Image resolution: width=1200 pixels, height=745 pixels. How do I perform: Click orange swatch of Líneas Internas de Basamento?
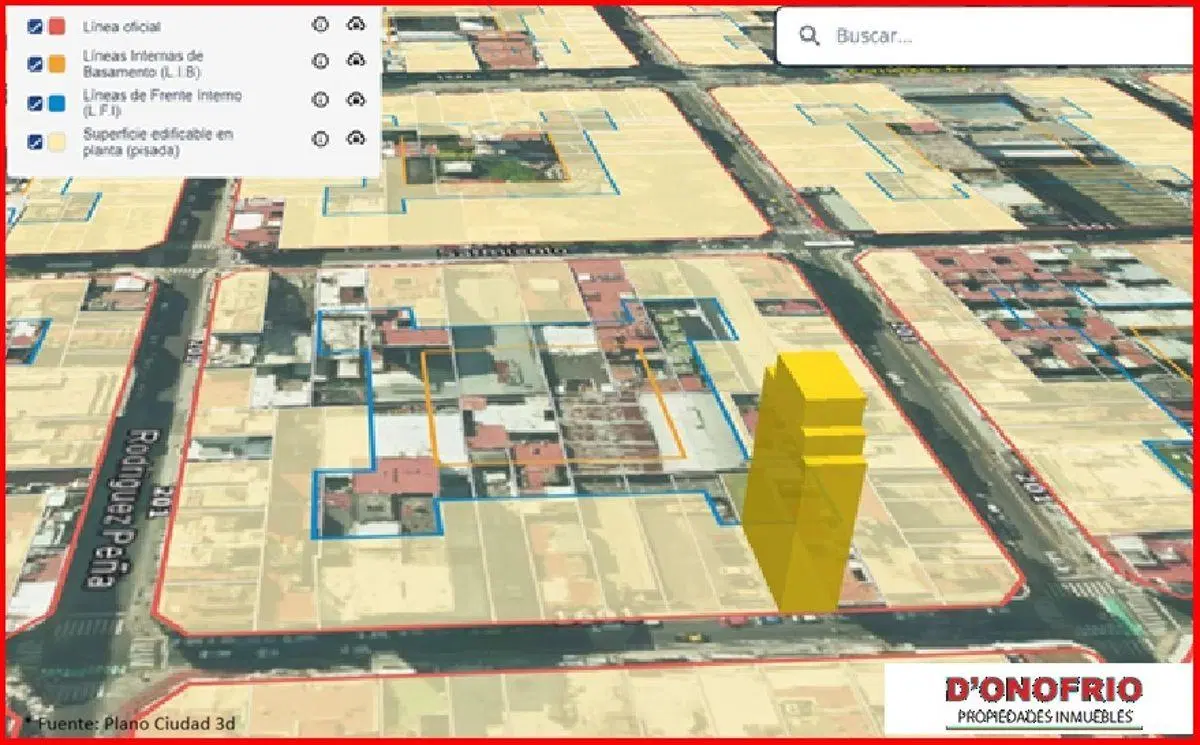(x=57, y=63)
